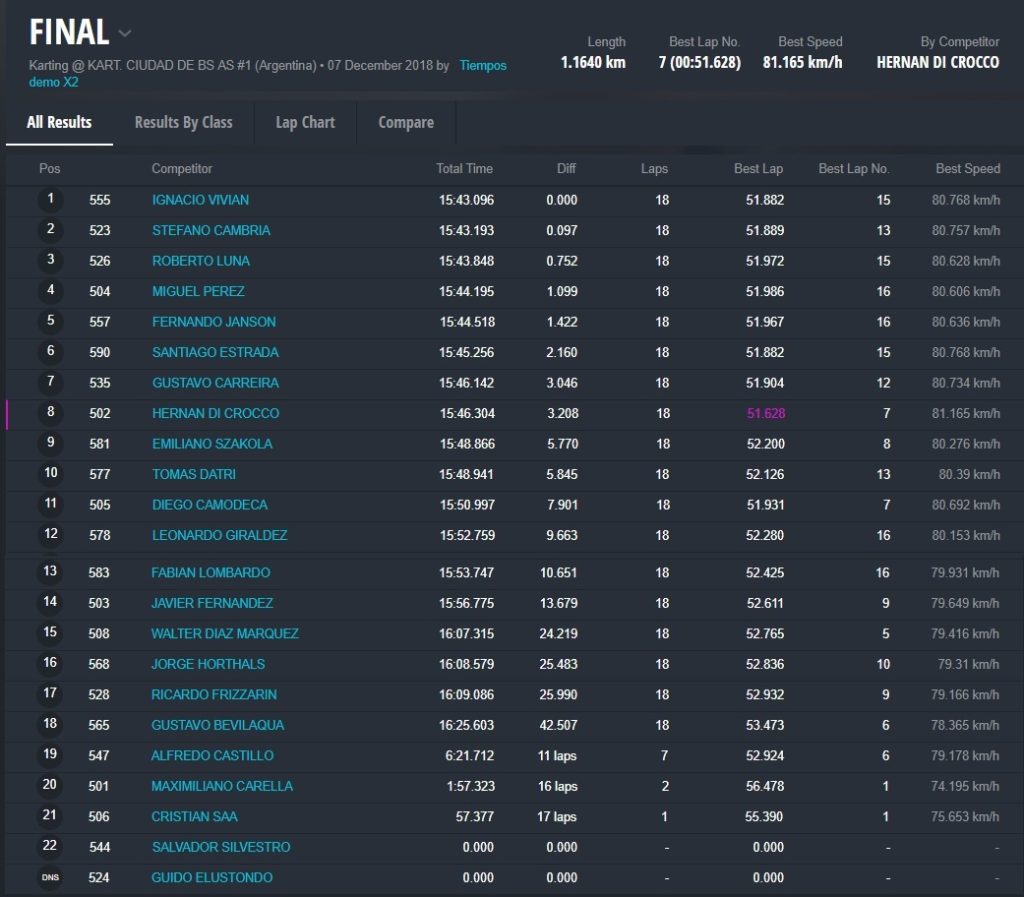Switch to the Results By Class tab

point(183,122)
